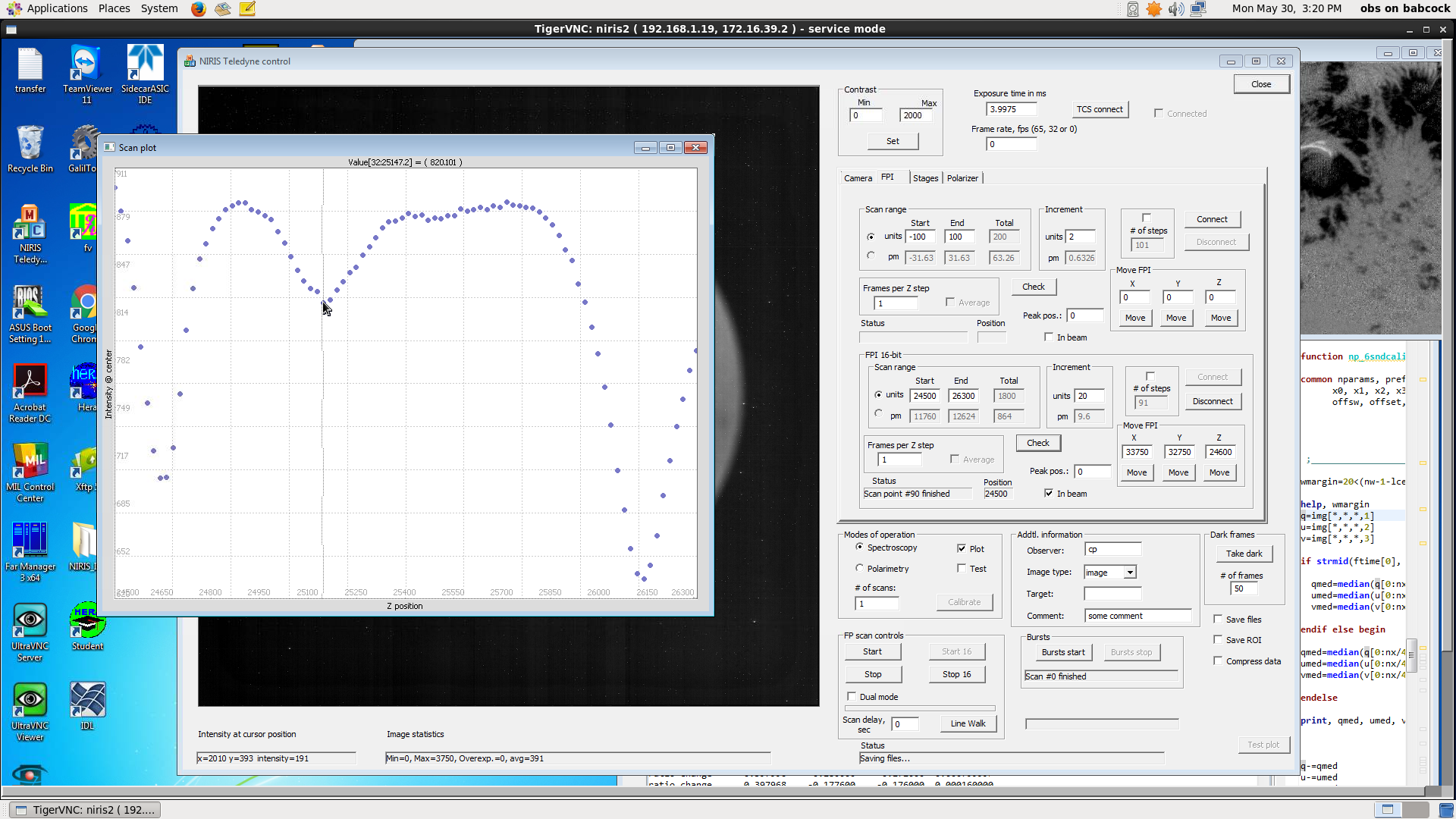Enable Average in FPI 16-bit section

[955, 459]
